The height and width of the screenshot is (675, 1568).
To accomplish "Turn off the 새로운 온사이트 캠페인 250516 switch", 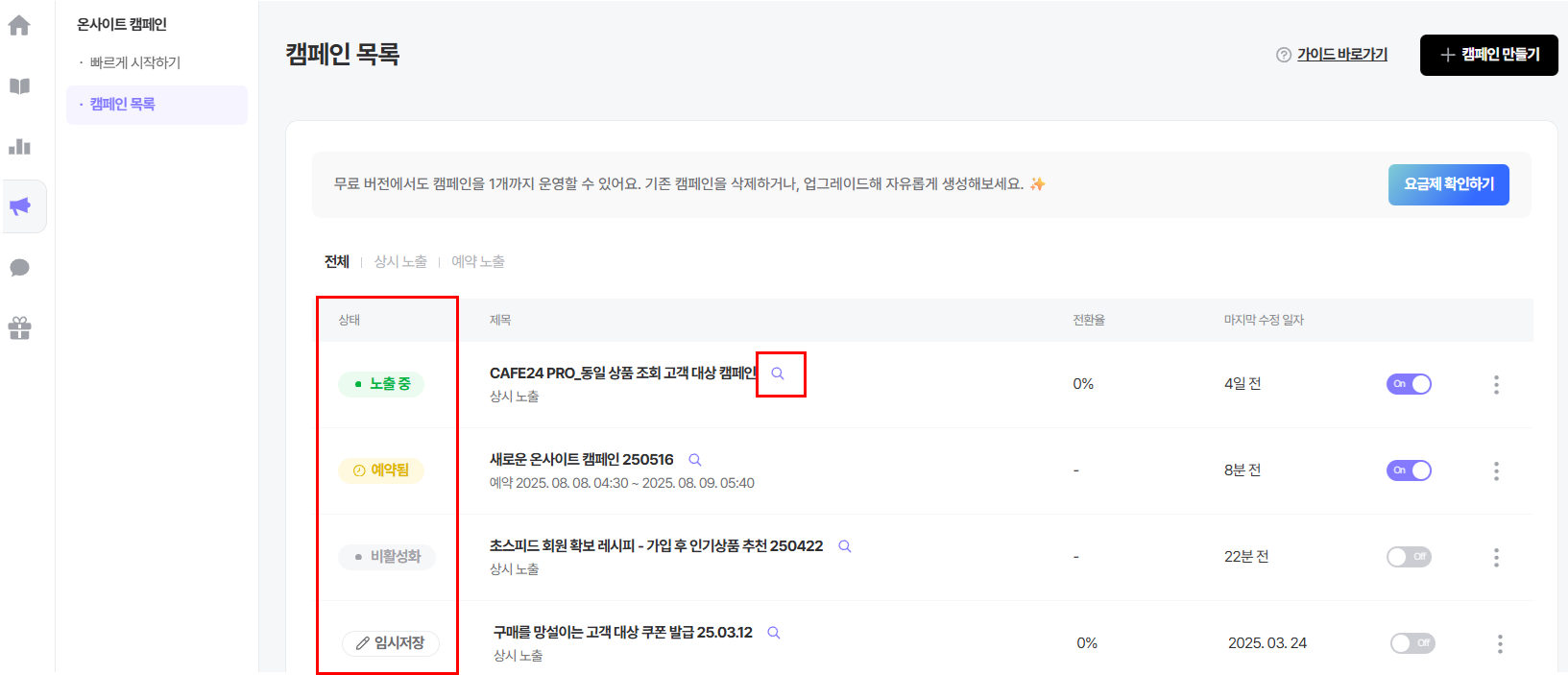I will coord(1409,470).
